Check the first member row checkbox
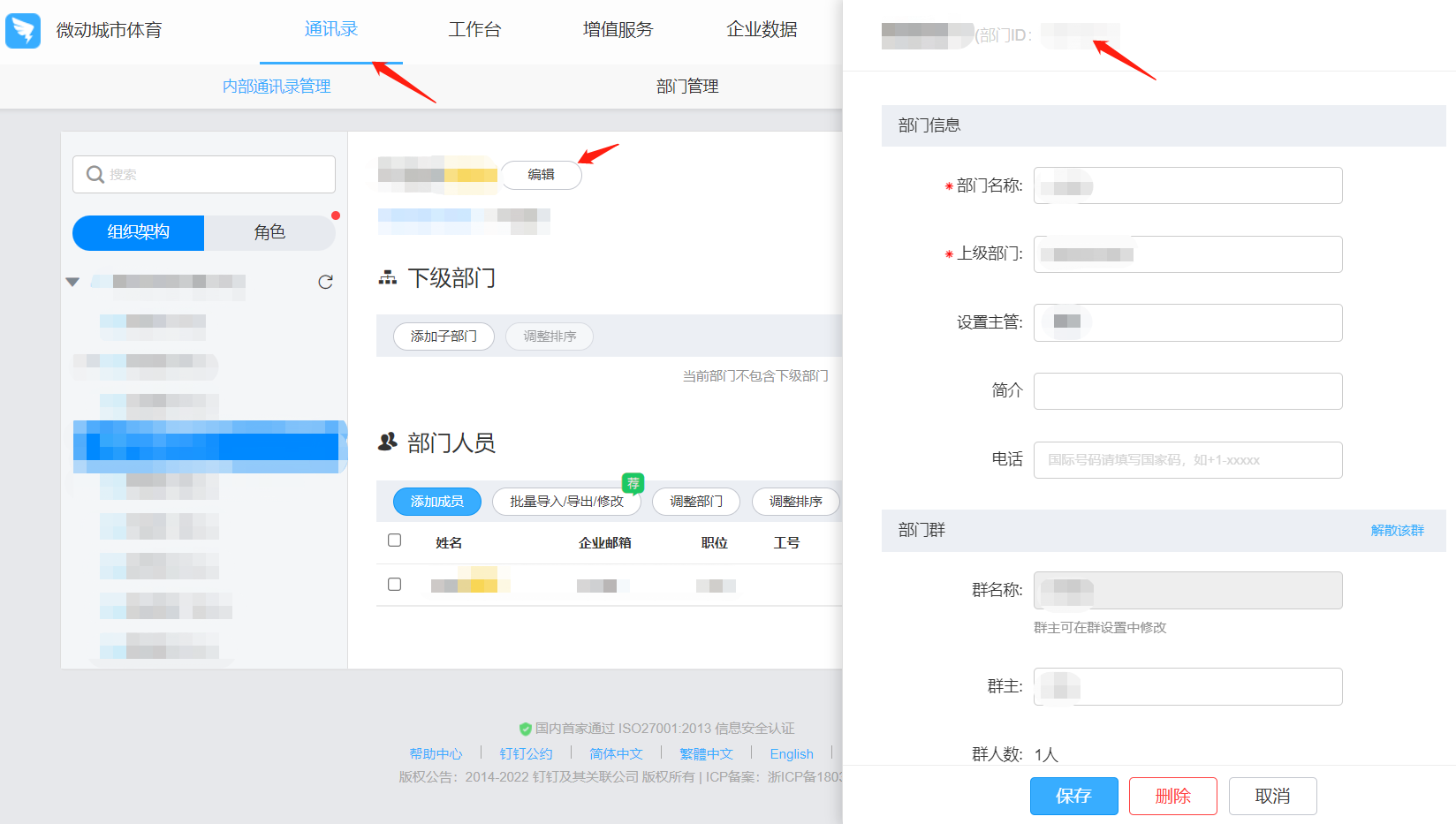This screenshot has width=1456, height=824. coord(395,585)
